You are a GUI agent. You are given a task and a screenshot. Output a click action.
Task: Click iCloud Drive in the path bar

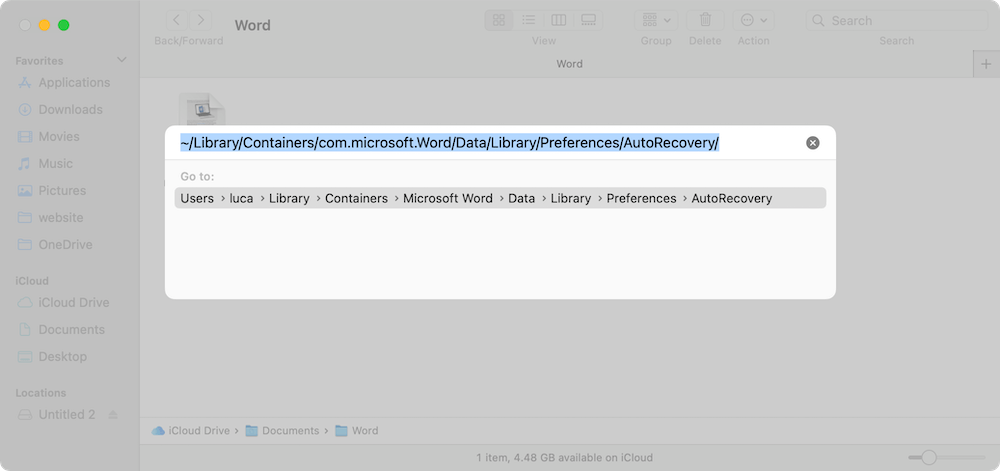191,431
